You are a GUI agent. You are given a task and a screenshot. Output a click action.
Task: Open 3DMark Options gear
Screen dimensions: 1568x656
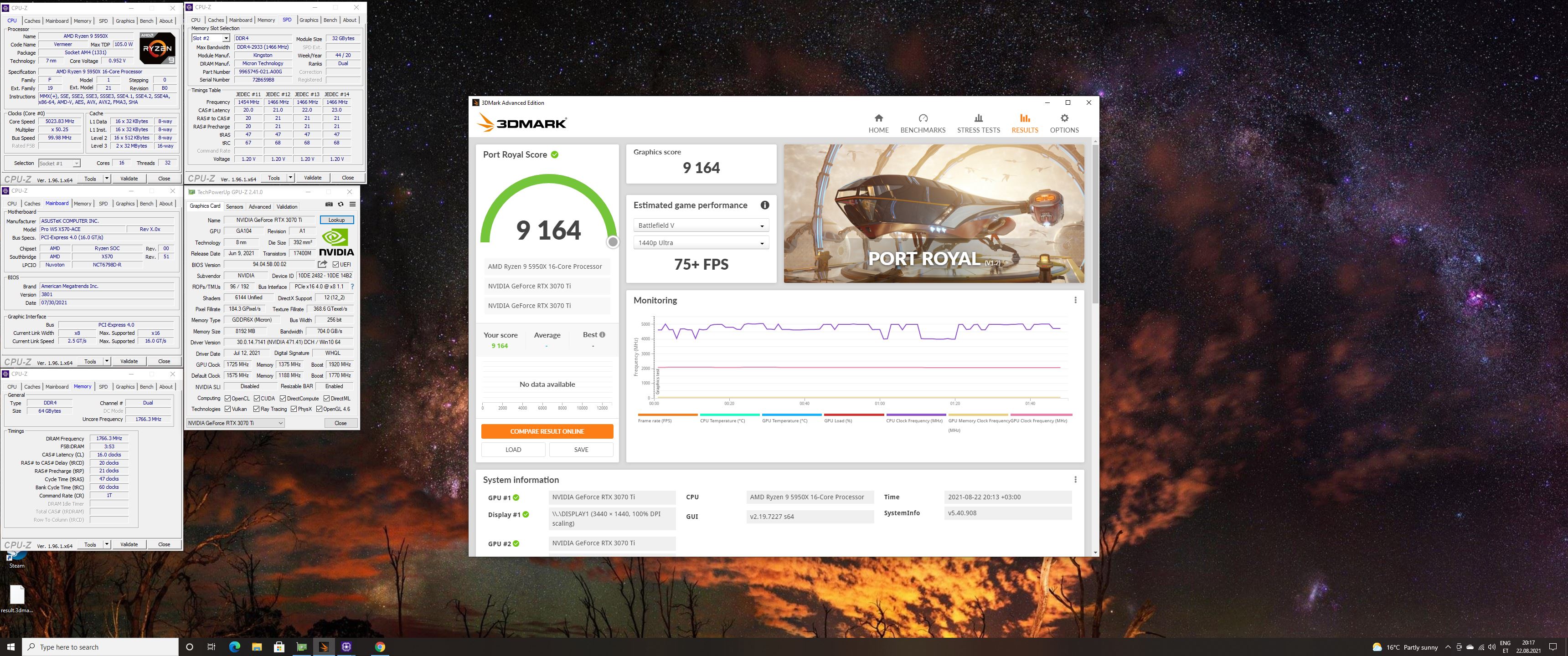(1064, 123)
